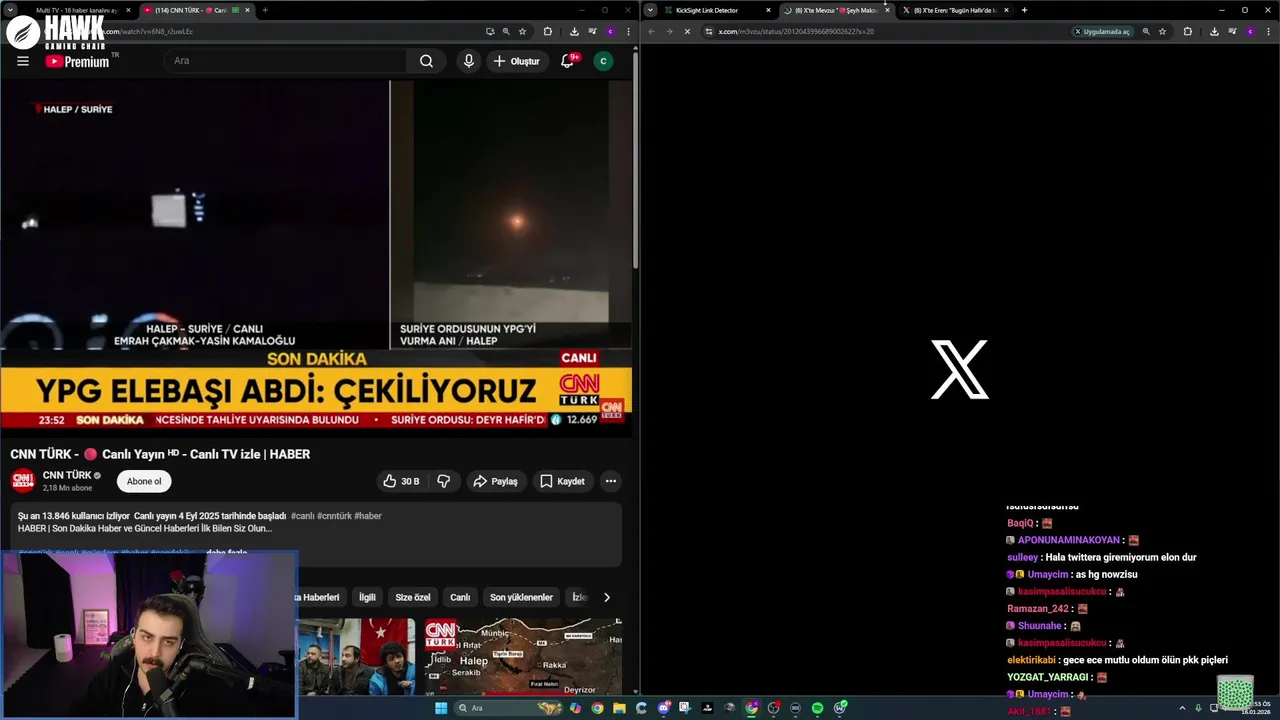The width and height of the screenshot is (1280, 720).
Task: Open the Windows Start menu
Action: pyautogui.click(x=441, y=708)
